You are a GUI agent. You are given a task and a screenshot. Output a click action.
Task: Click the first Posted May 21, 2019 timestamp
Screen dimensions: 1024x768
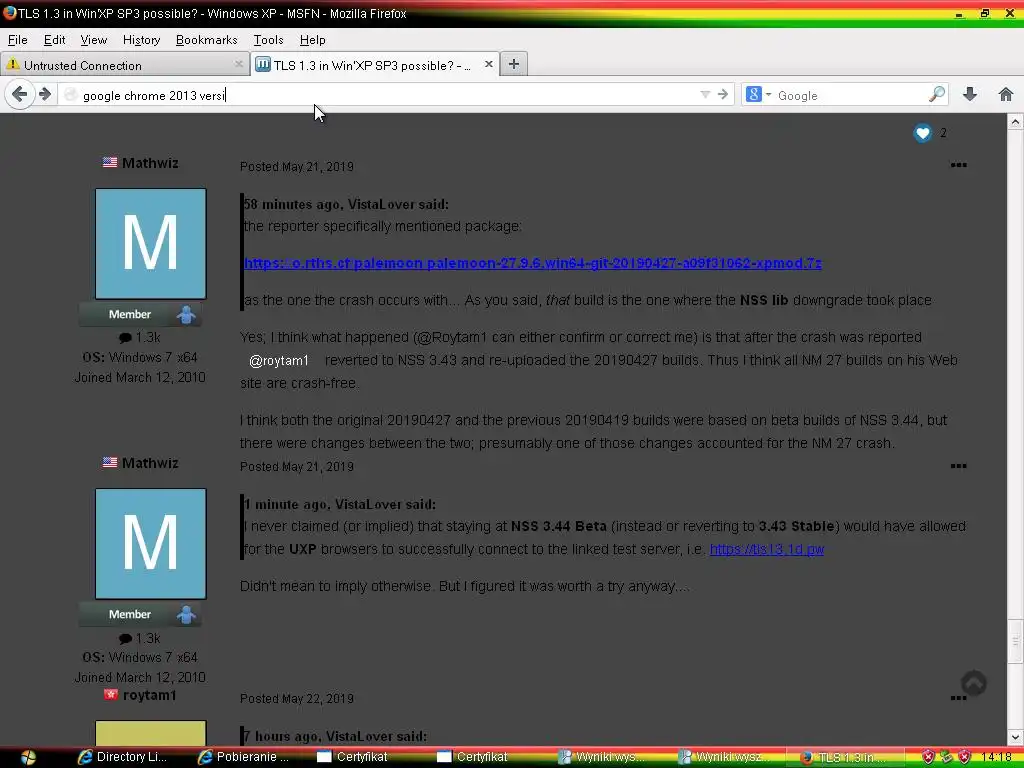click(x=296, y=167)
